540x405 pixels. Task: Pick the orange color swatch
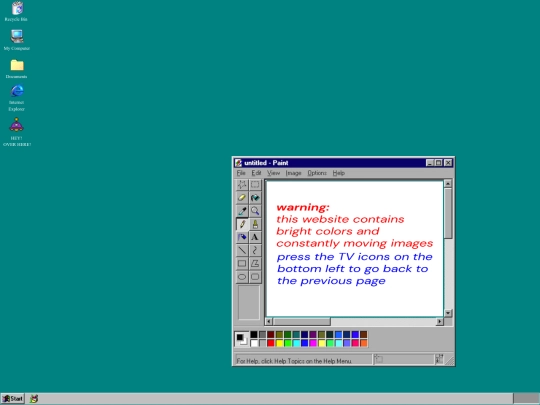coord(364,343)
